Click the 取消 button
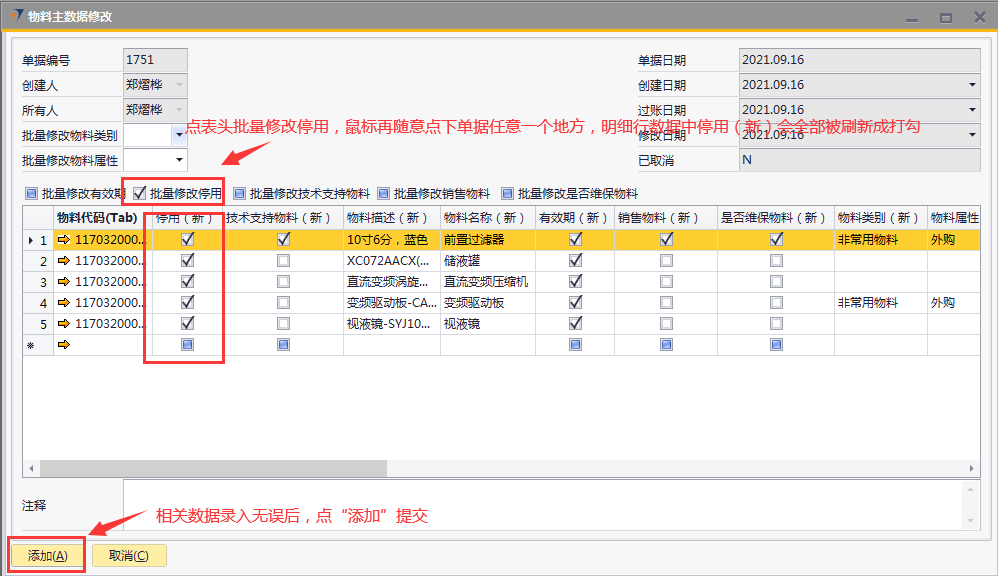998x576 pixels. click(129, 556)
